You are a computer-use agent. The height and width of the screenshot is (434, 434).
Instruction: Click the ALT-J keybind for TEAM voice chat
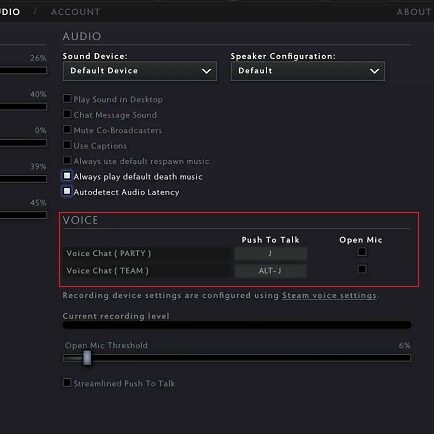tap(270, 271)
